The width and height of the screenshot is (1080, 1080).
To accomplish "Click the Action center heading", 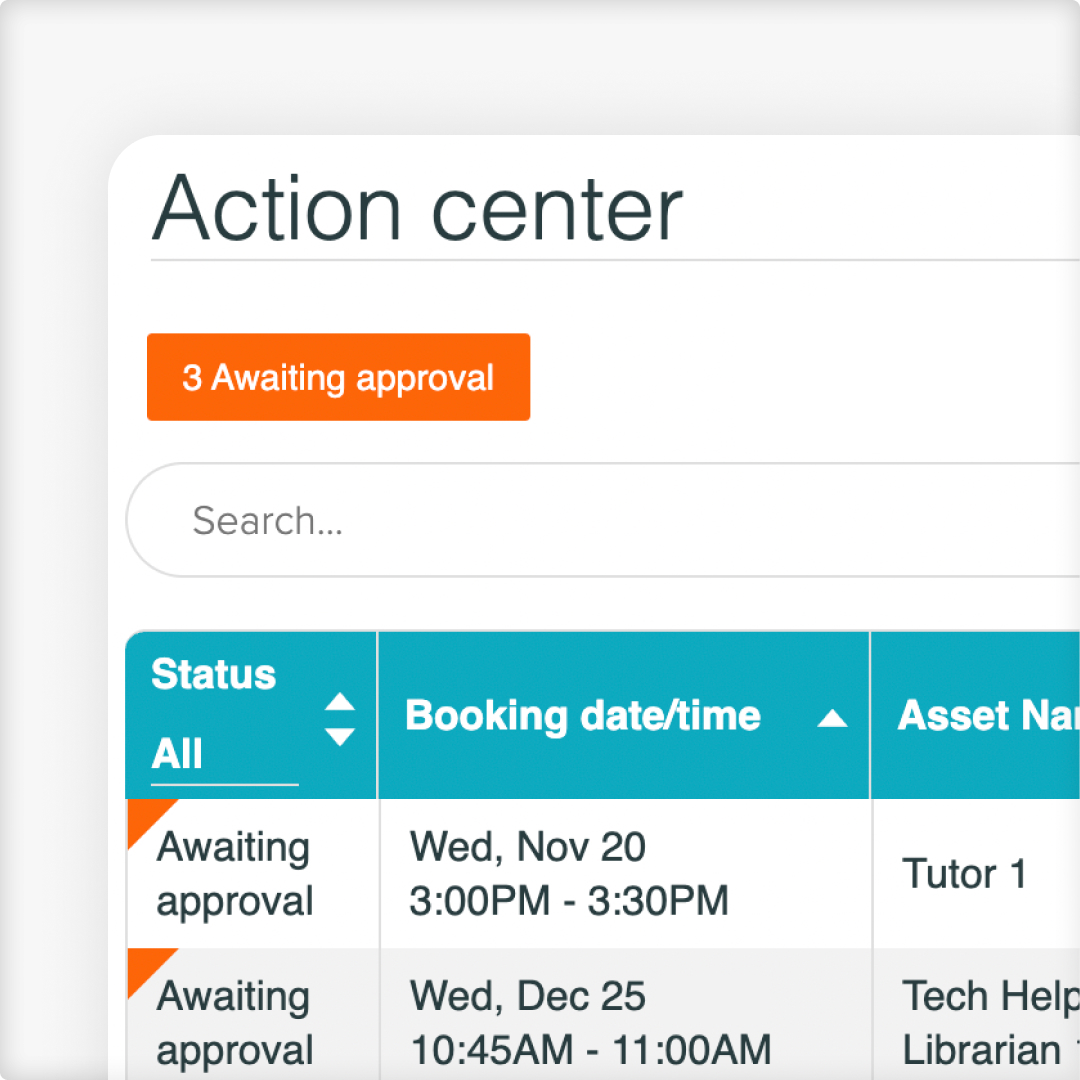I will (417, 208).
